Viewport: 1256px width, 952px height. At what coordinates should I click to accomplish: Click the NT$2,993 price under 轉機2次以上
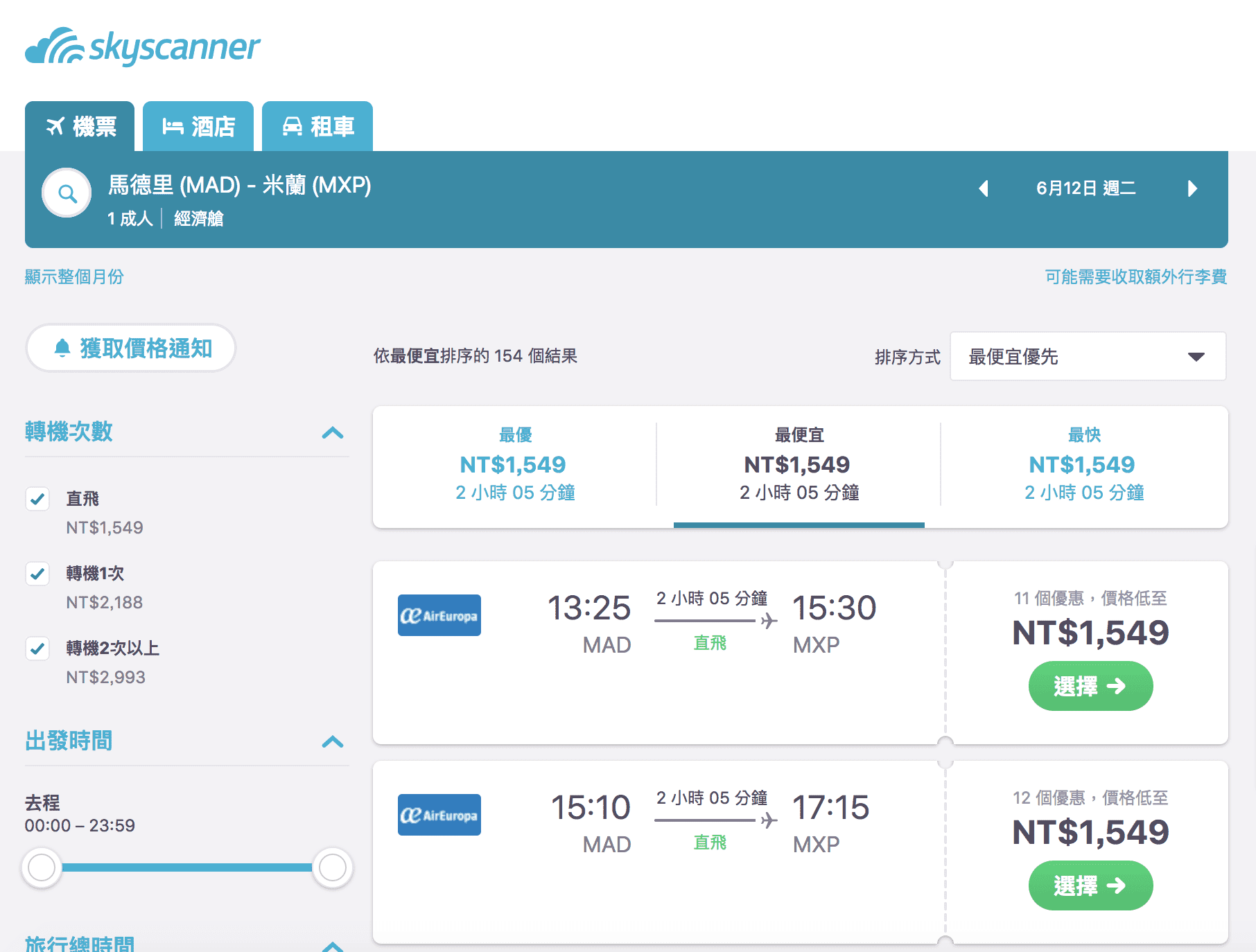click(106, 677)
